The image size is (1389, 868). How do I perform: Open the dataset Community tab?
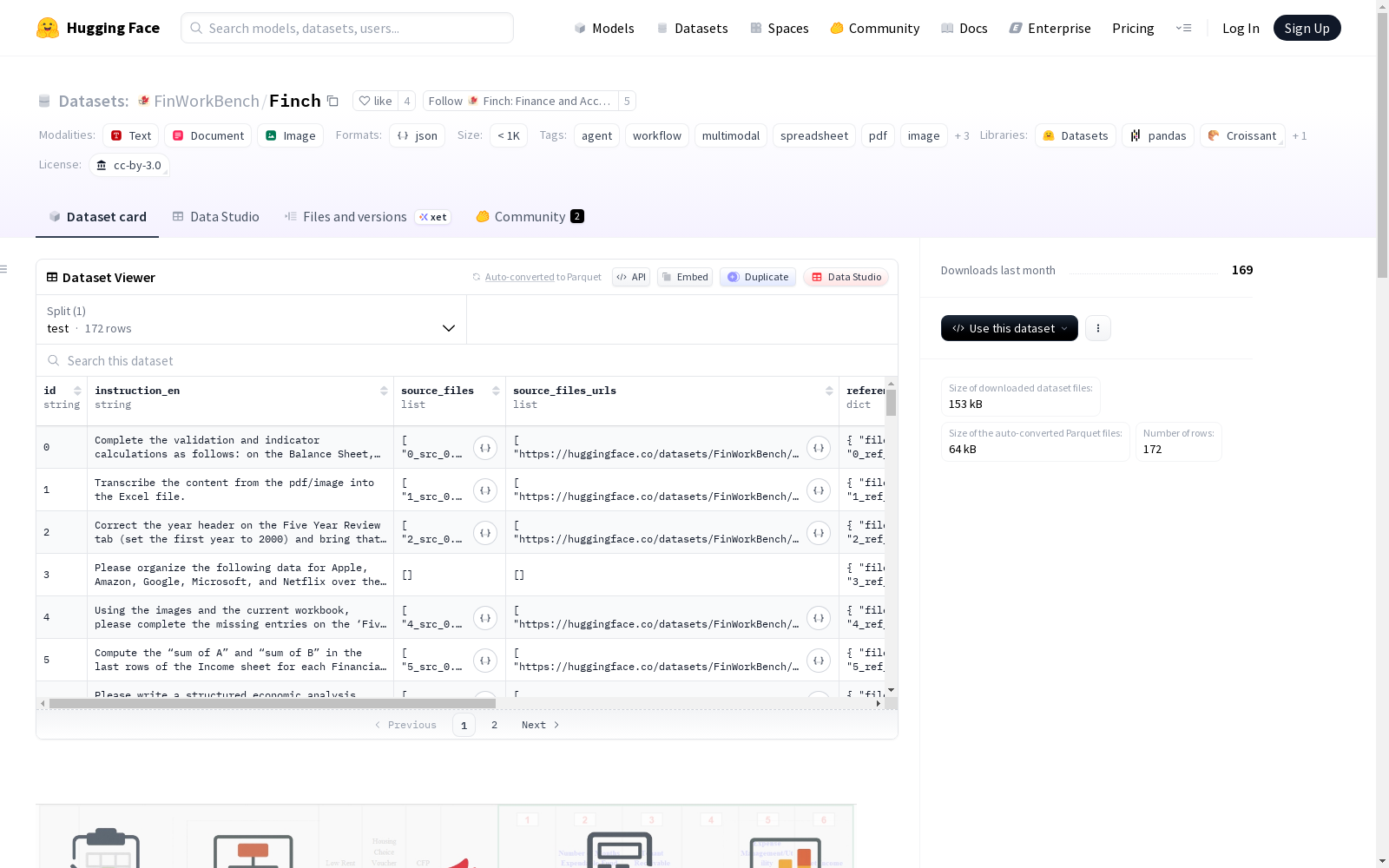click(x=530, y=217)
